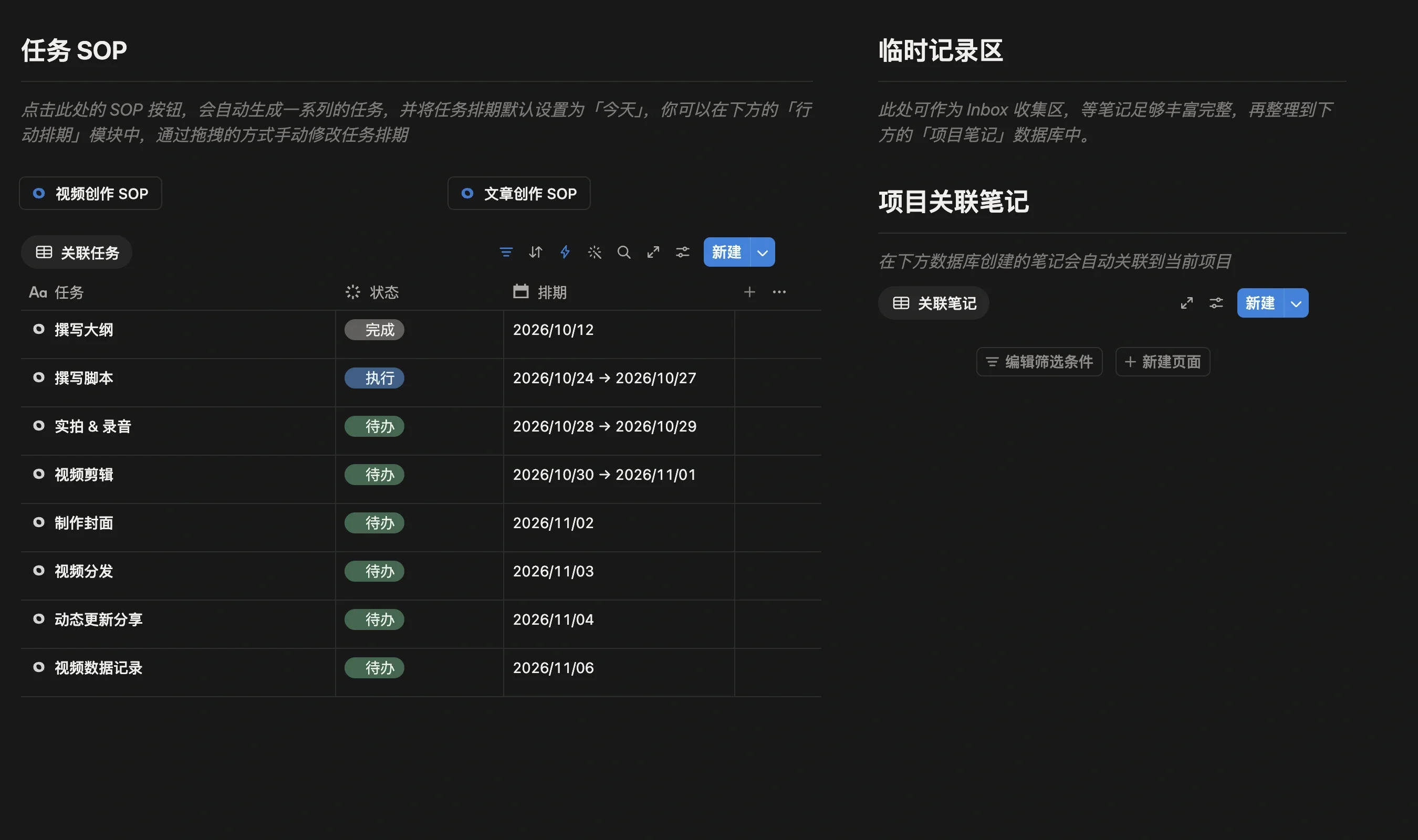Open the 视频分发 task
Screen dimensions: 1418x840
tap(84, 571)
